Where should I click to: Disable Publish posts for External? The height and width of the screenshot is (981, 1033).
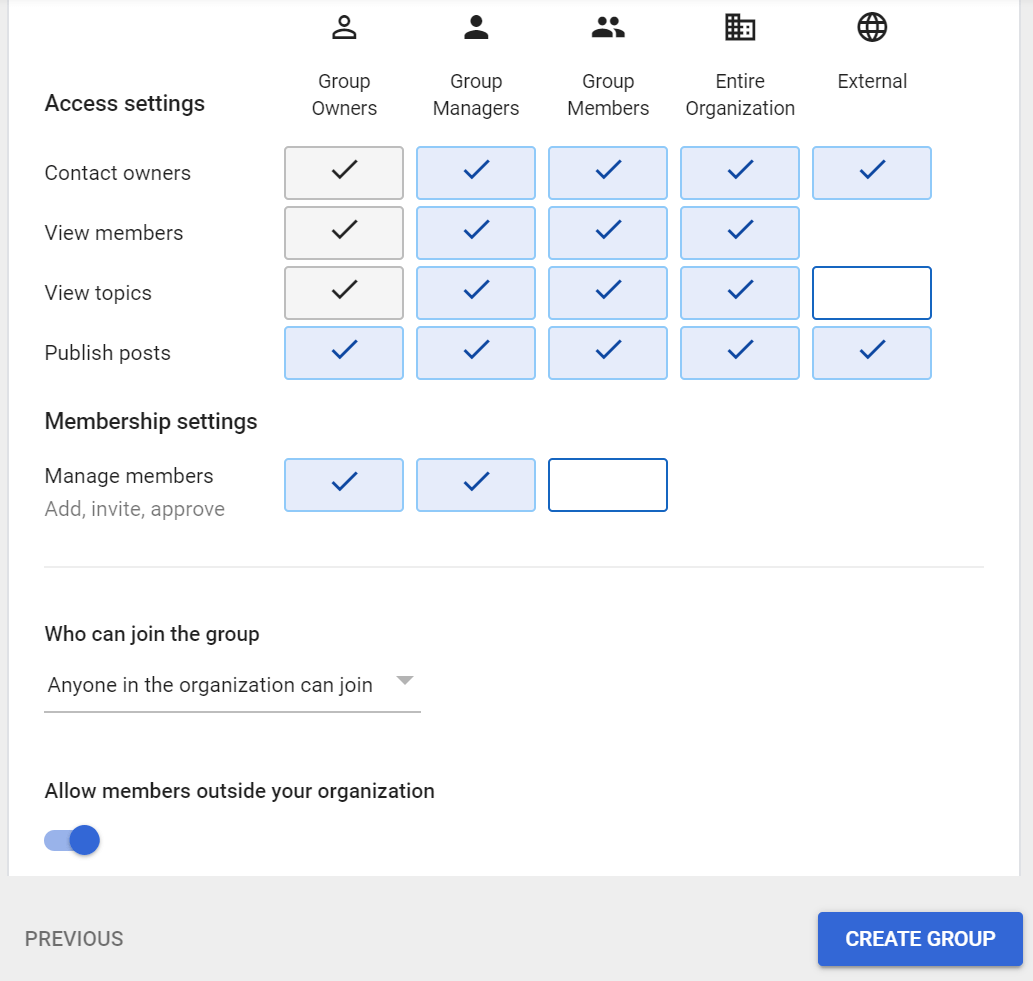(x=872, y=353)
